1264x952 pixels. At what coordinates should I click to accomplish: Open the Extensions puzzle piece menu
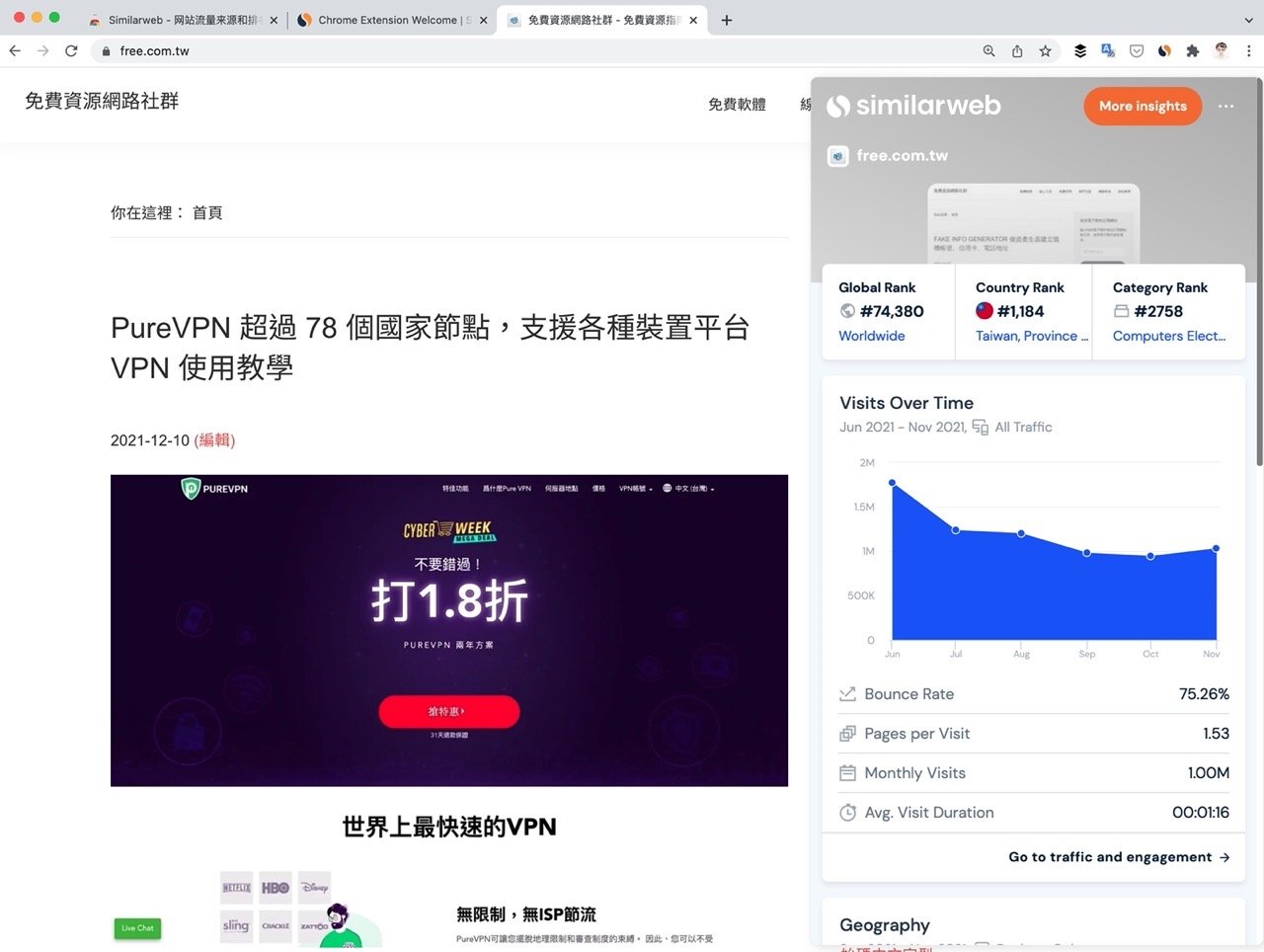coord(1193,51)
